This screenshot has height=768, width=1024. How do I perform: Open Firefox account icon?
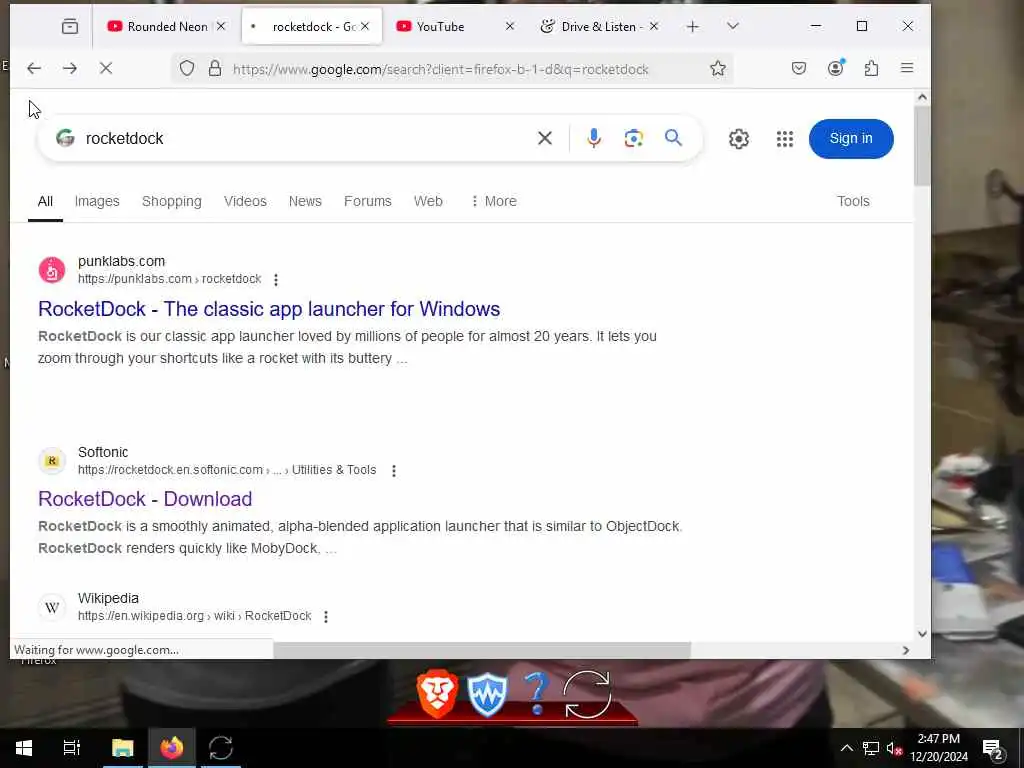coord(835,68)
